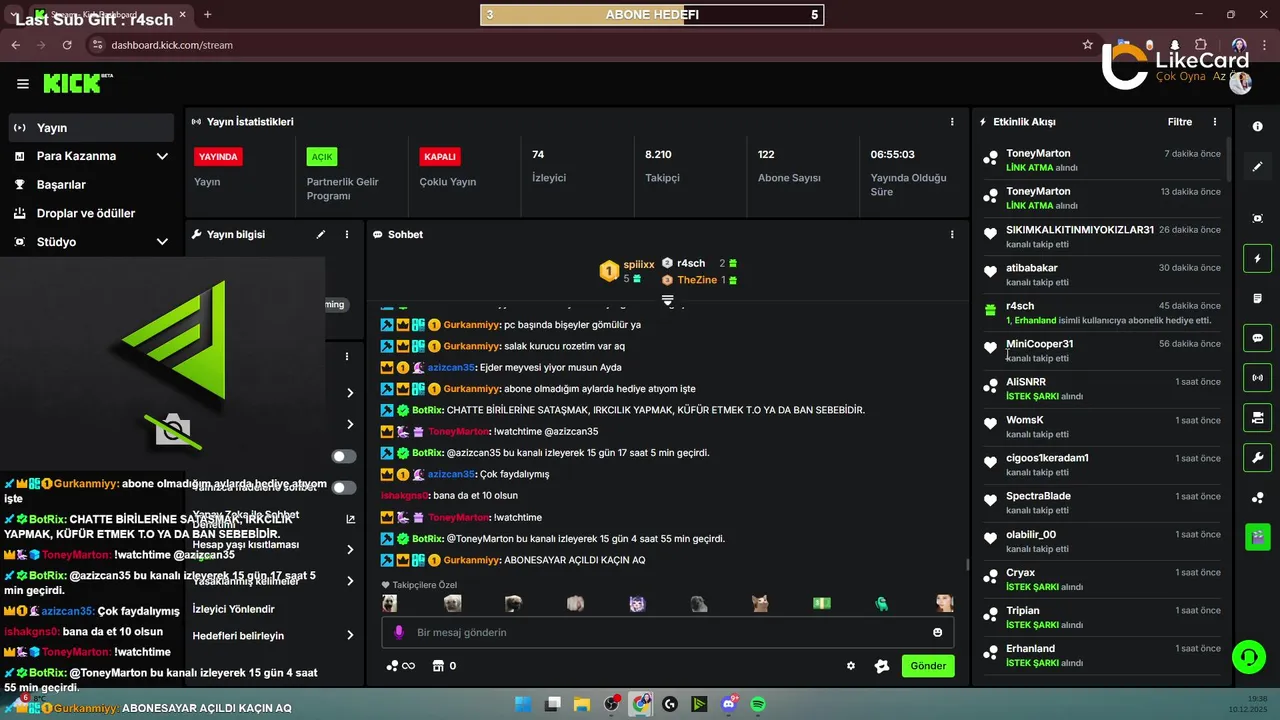Open more options for Etkinlik Akışı panel
Viewport: 1280px width, 720px height.
(1215, 122)
